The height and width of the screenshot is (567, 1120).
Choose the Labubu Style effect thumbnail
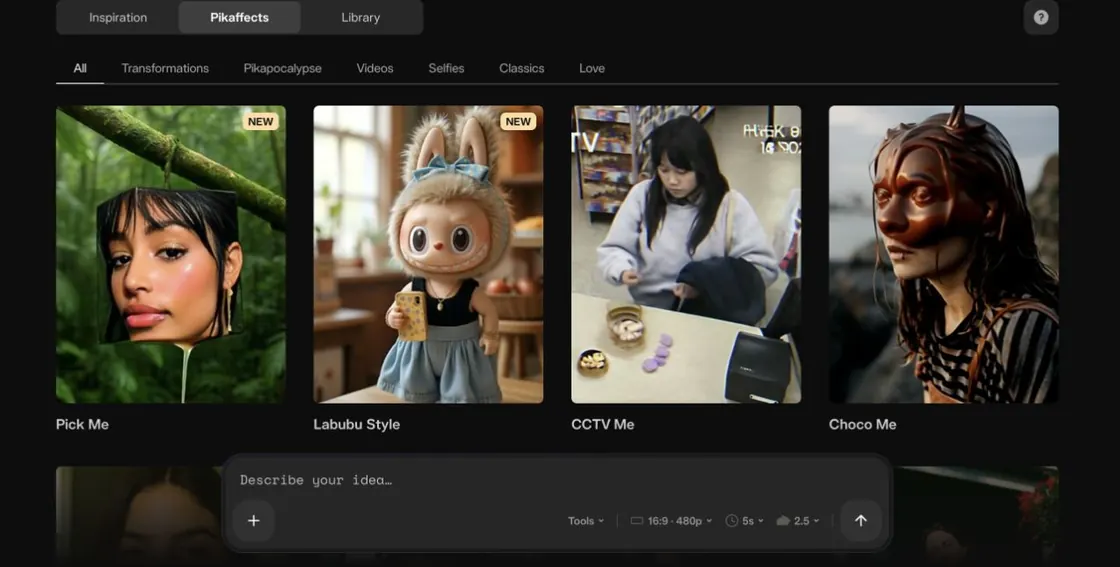tap(429, 254)
